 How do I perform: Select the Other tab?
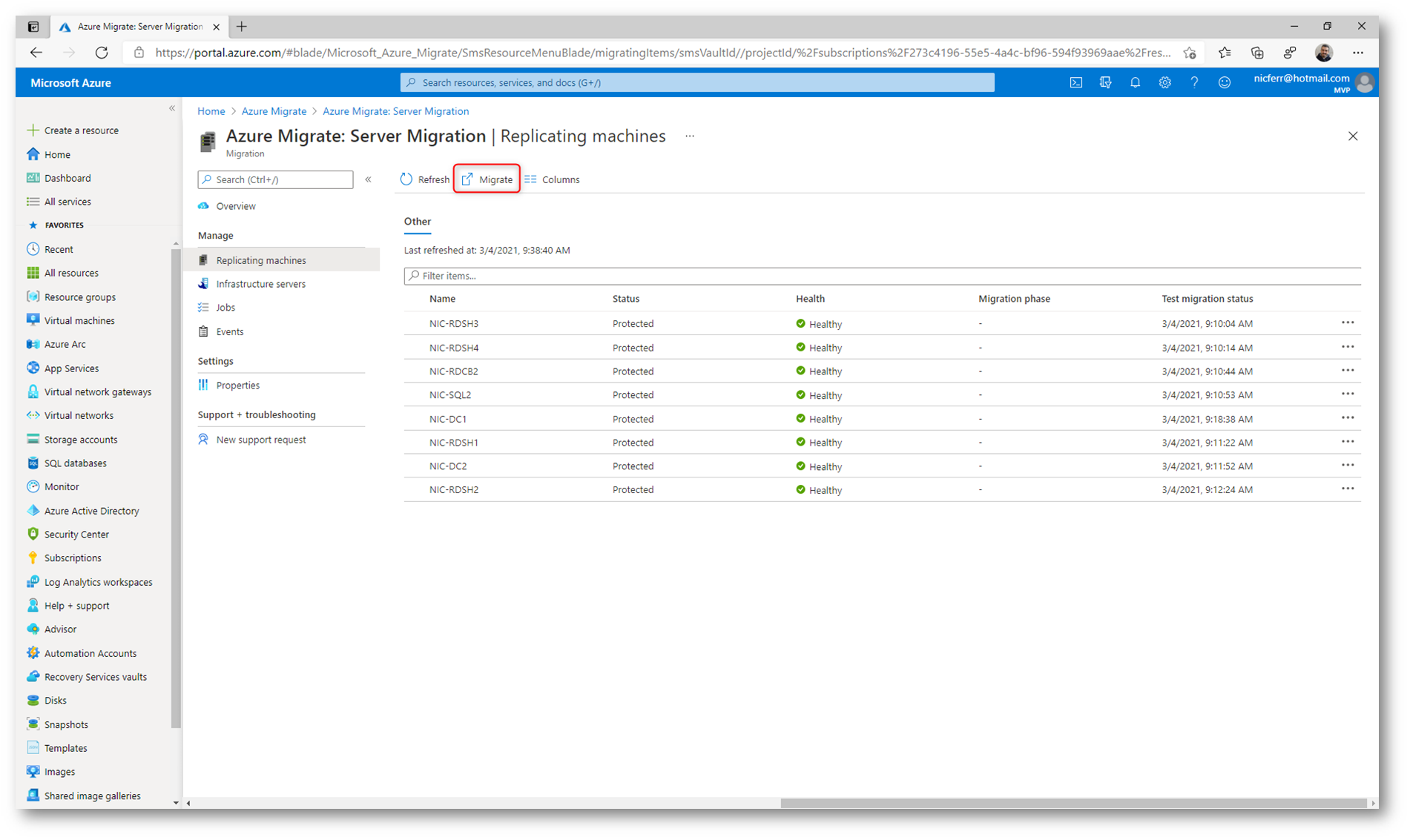417,222
